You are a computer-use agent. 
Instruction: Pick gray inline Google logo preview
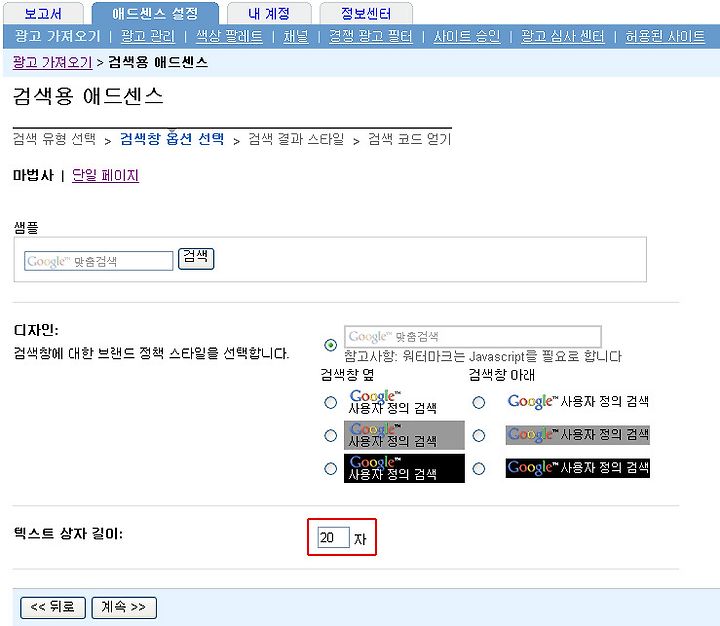click(x=578, y=434)
